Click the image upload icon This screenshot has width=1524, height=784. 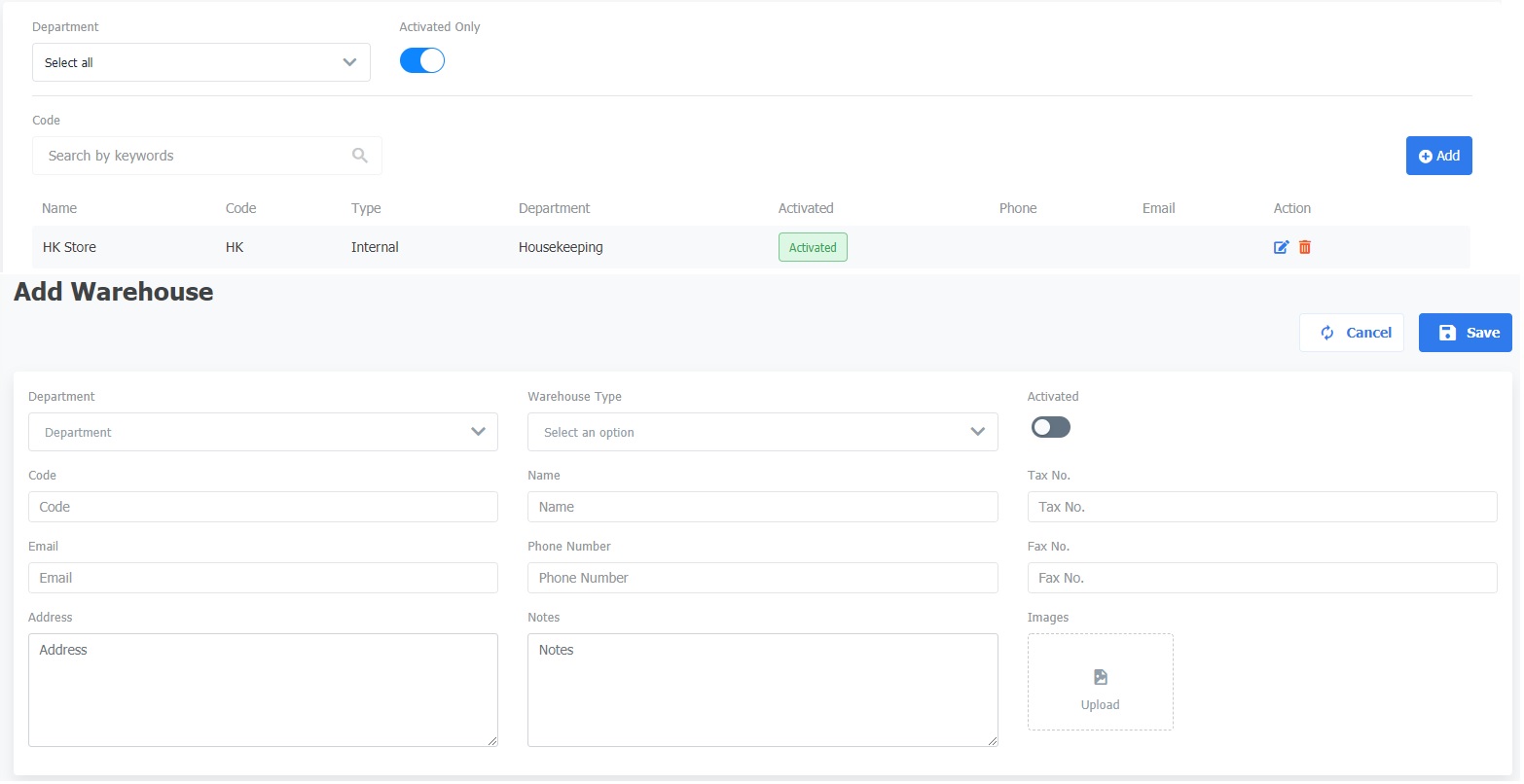tap(1100, 678)
